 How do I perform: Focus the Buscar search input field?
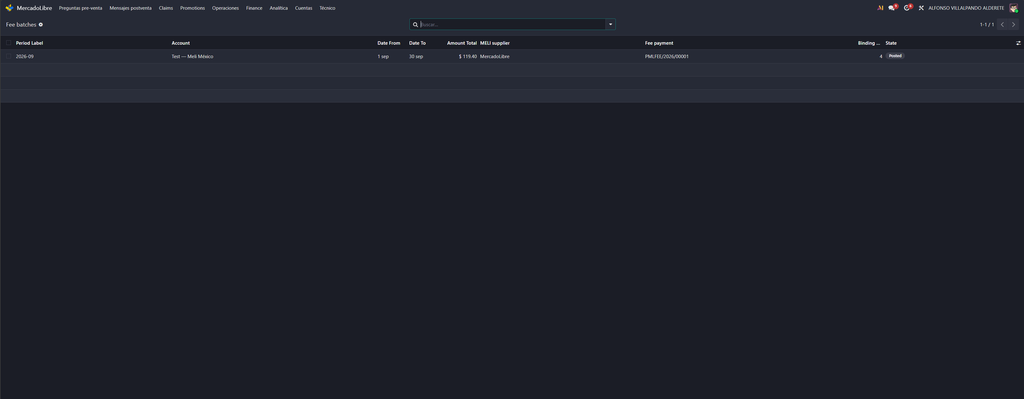(x=513, y=24)
